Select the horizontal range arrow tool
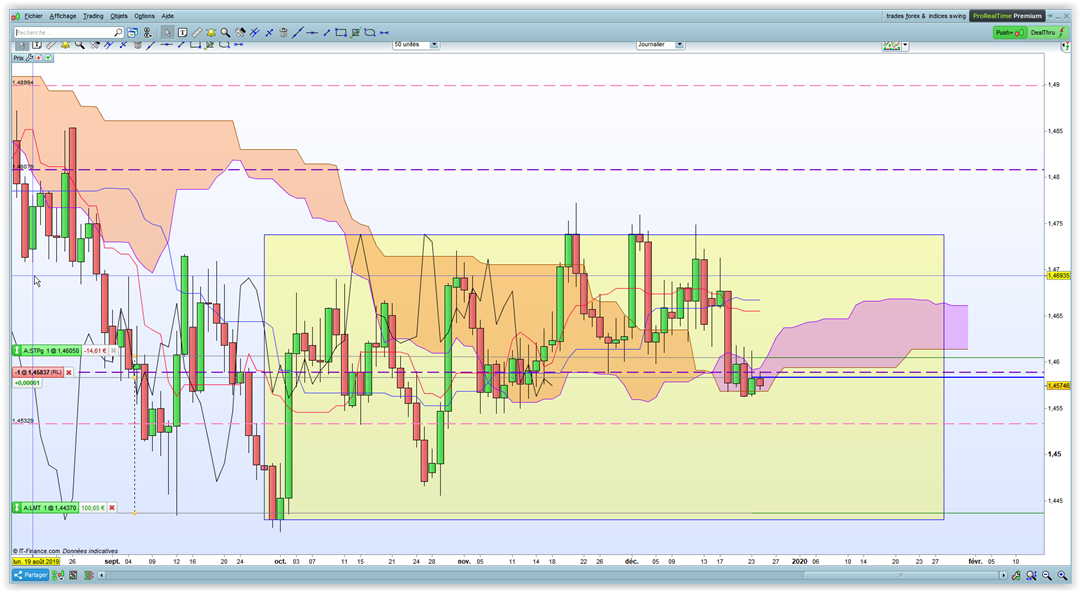This screenshot has height=592, width=1080. point(384,32)
